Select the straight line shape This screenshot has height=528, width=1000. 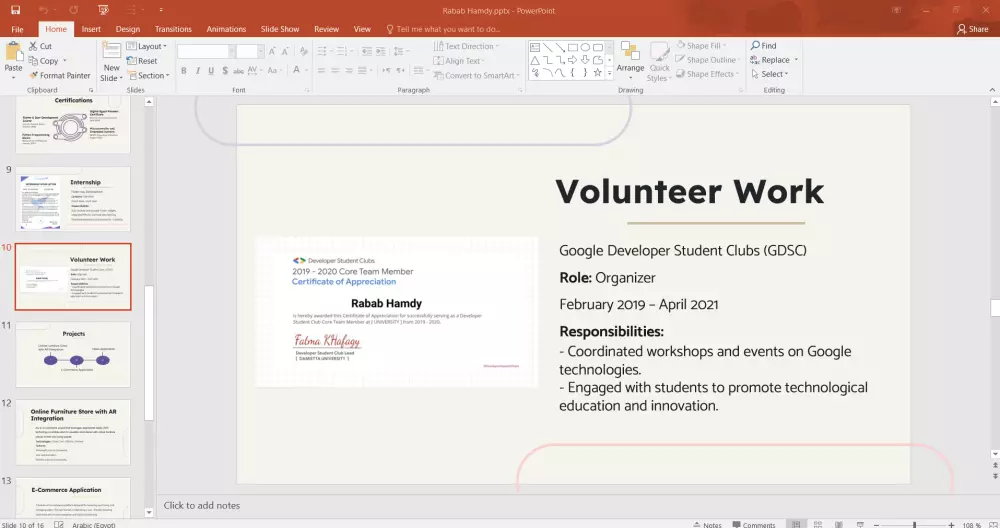pos(548,47)
